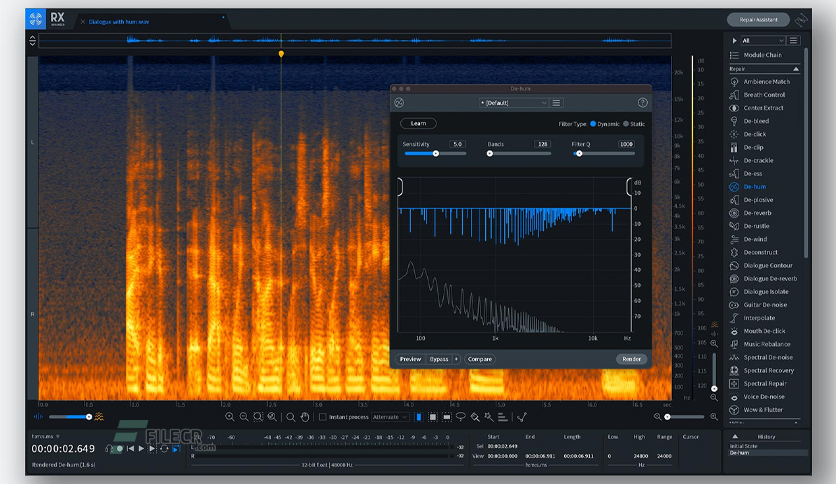
Task: Switch to Dialogue with hum.wav tab
Action: (x=118, y=22)
